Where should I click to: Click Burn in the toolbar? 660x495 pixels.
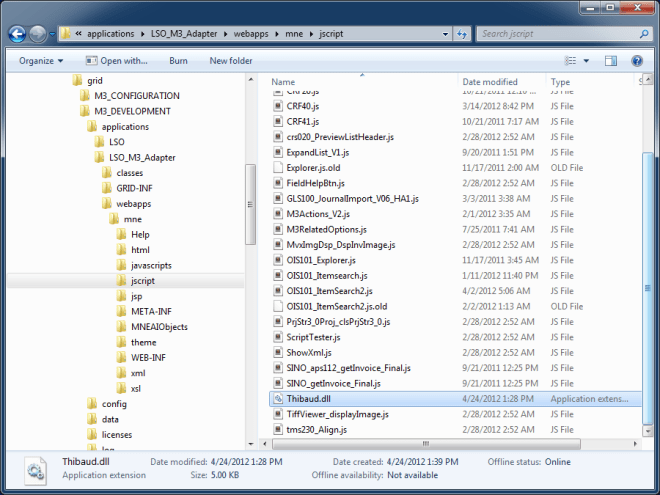coord(178,61)
